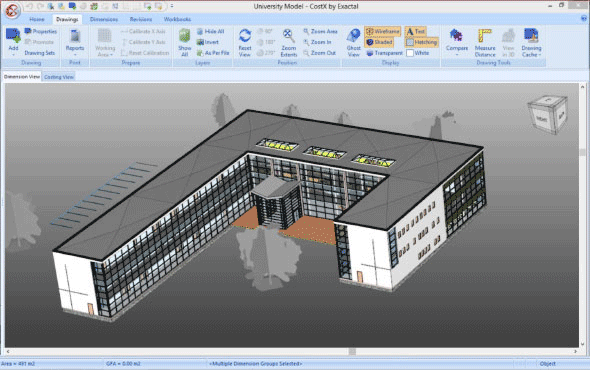This screenshot has height=370, width=590.
Task: Click Zoom Out
Action: 319,53
